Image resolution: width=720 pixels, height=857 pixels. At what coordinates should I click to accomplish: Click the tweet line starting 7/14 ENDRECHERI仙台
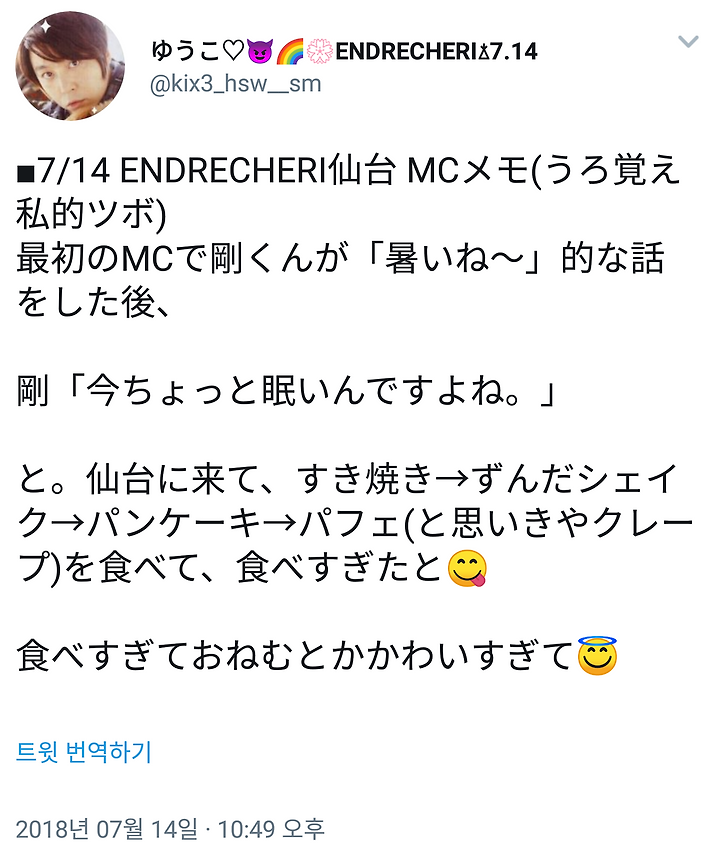[x=348, y=171]
